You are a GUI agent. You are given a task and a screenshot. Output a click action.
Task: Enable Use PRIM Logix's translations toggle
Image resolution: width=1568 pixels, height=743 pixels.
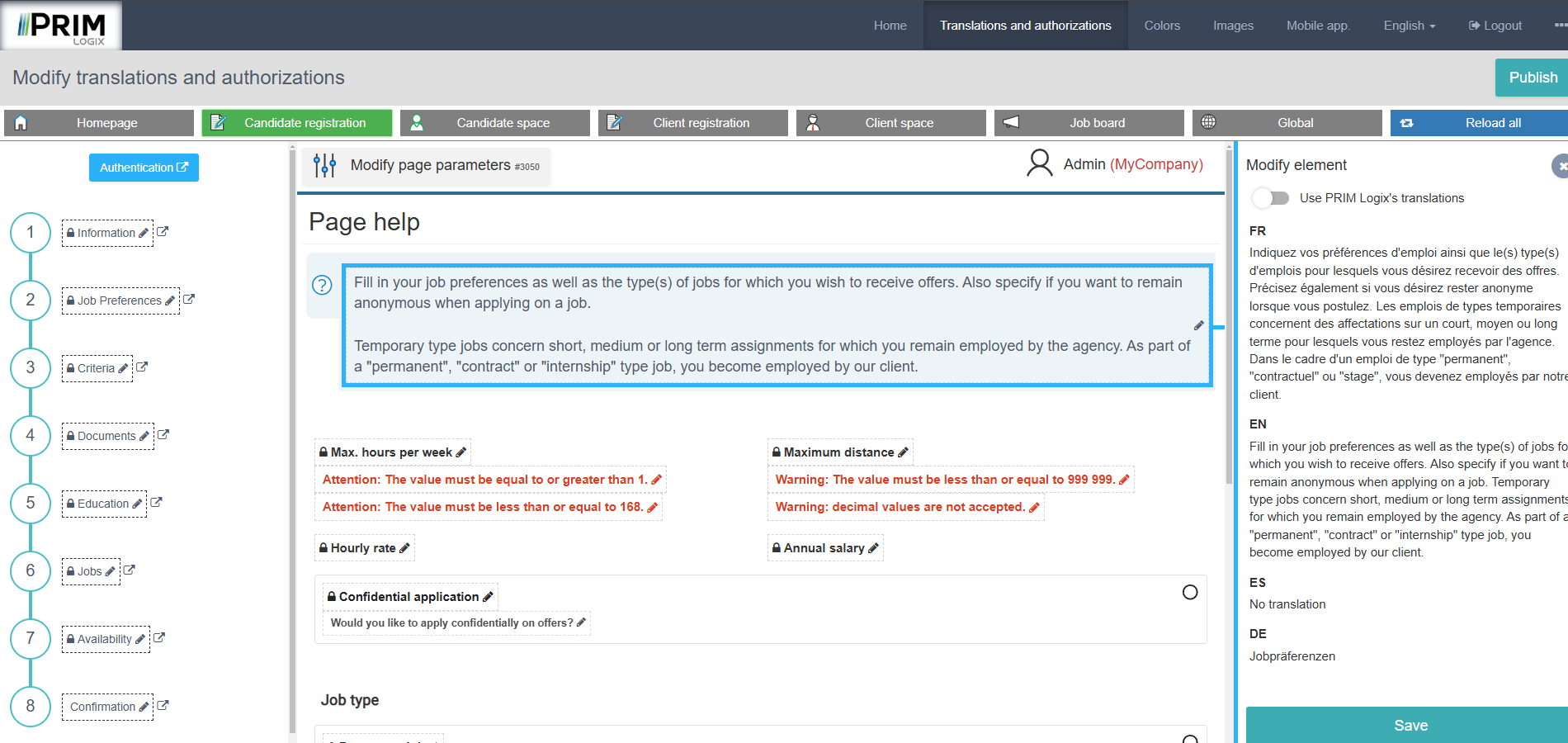point(1270,198)
